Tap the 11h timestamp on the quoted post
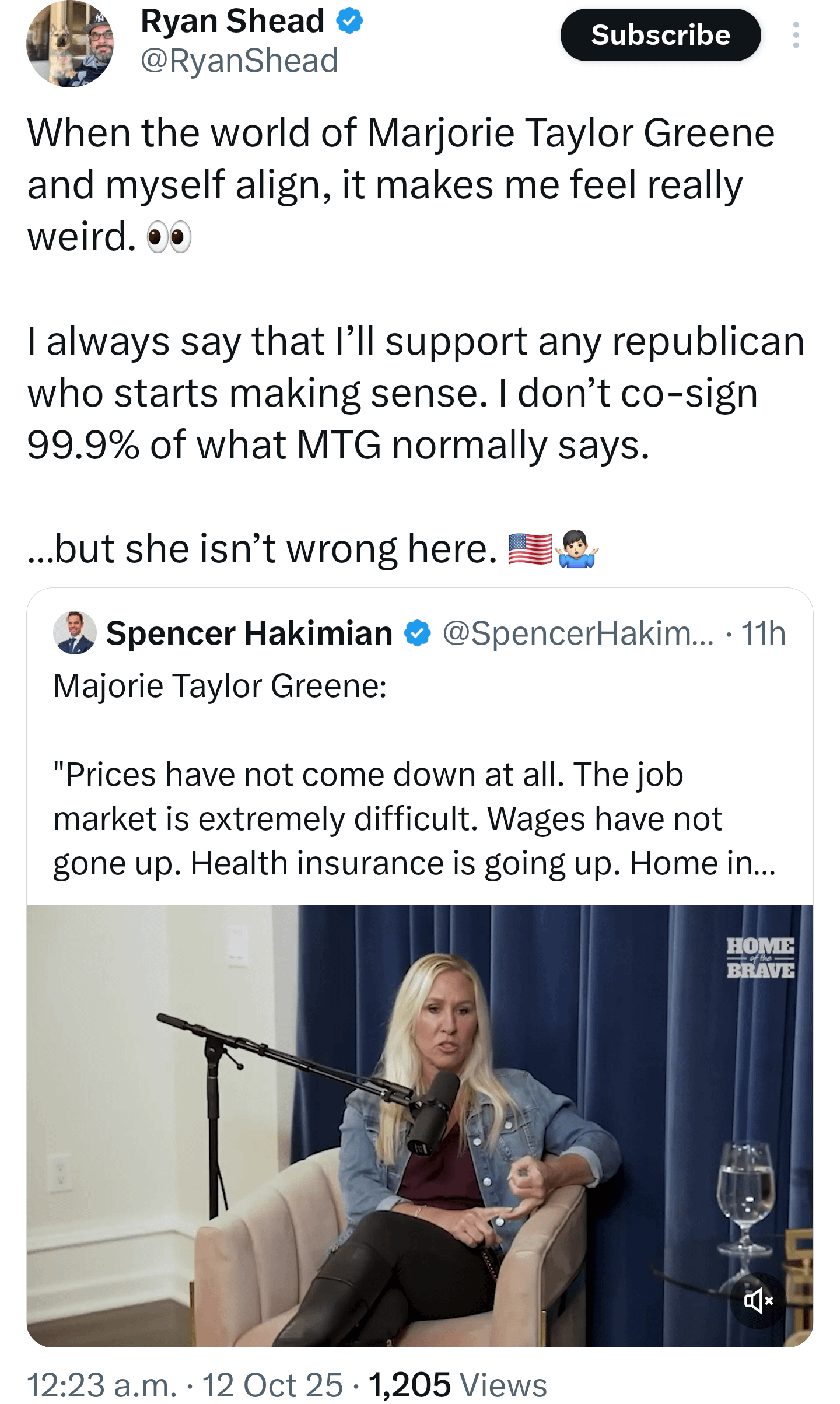The width and height of the screenshot is (840, 1404). point(764,633)
